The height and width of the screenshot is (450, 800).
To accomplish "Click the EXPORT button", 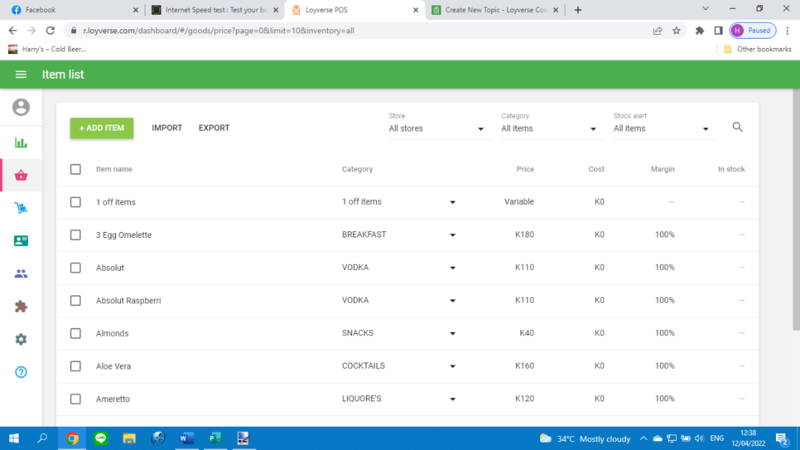I will (x=214, y=128).
